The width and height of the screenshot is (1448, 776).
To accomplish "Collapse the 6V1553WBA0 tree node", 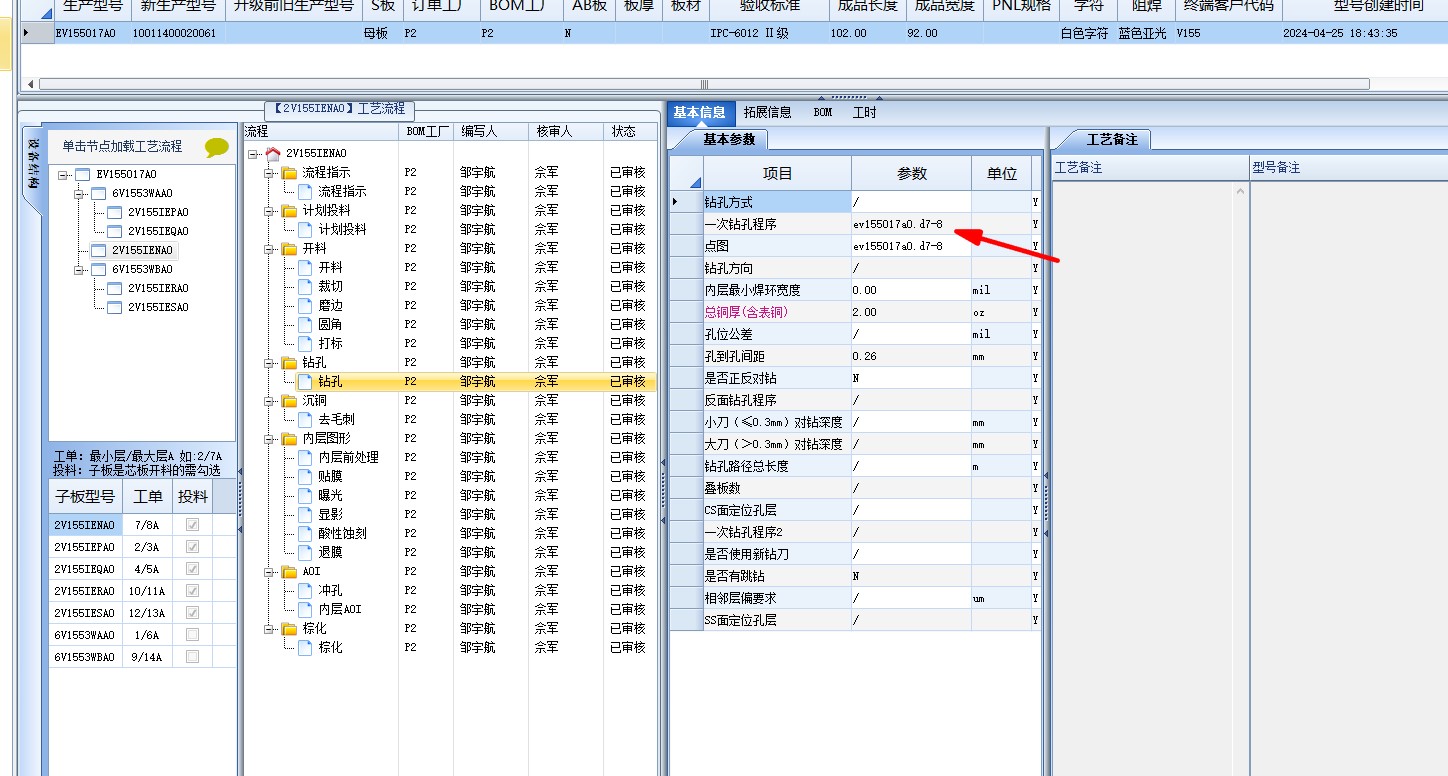I will click(x=79, y=270).
